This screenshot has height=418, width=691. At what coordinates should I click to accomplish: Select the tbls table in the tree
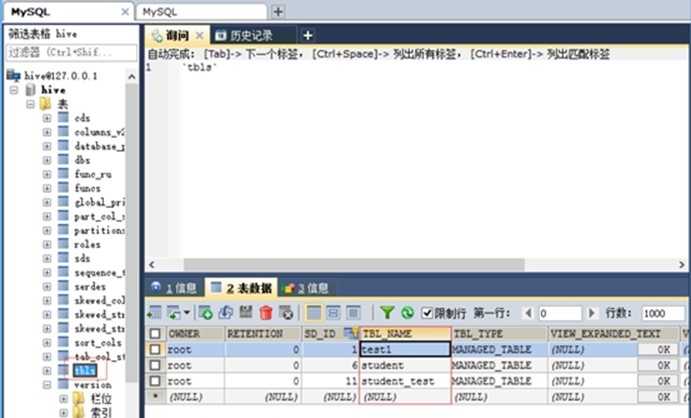point(85,370)
